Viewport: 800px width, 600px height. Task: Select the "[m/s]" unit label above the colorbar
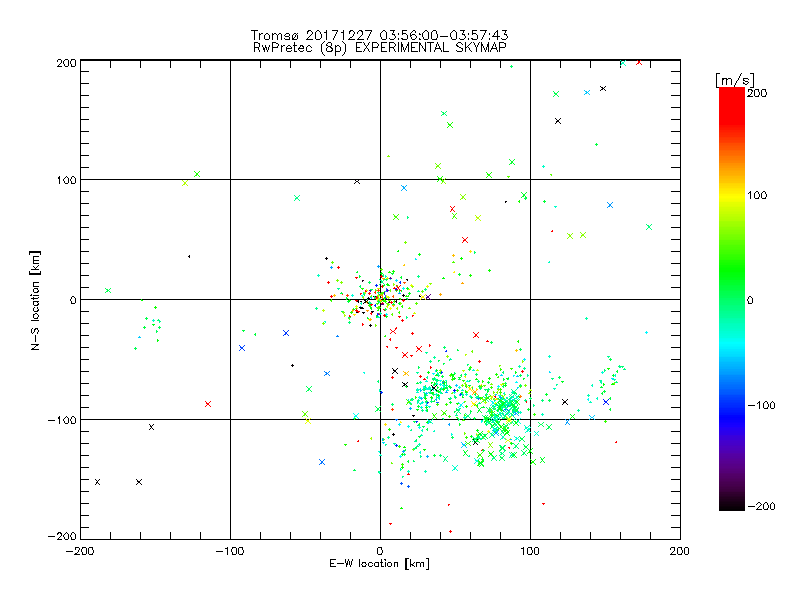(735, 80)
